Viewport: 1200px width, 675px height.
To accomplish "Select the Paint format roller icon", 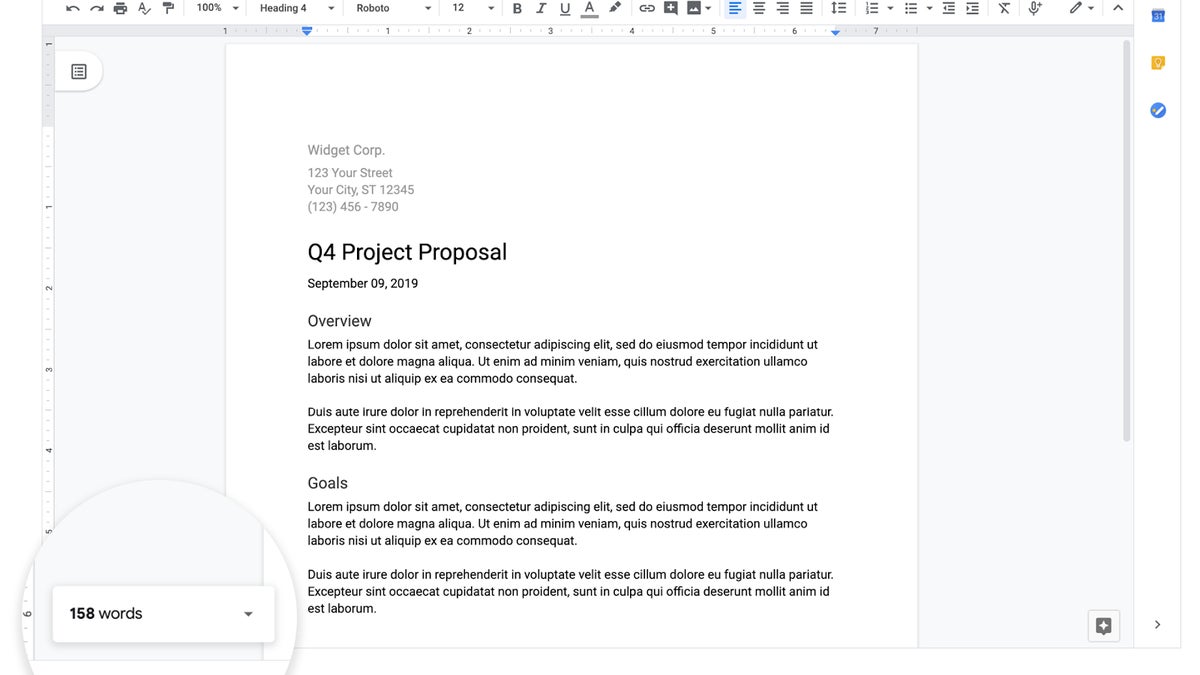I will [168, 8].
